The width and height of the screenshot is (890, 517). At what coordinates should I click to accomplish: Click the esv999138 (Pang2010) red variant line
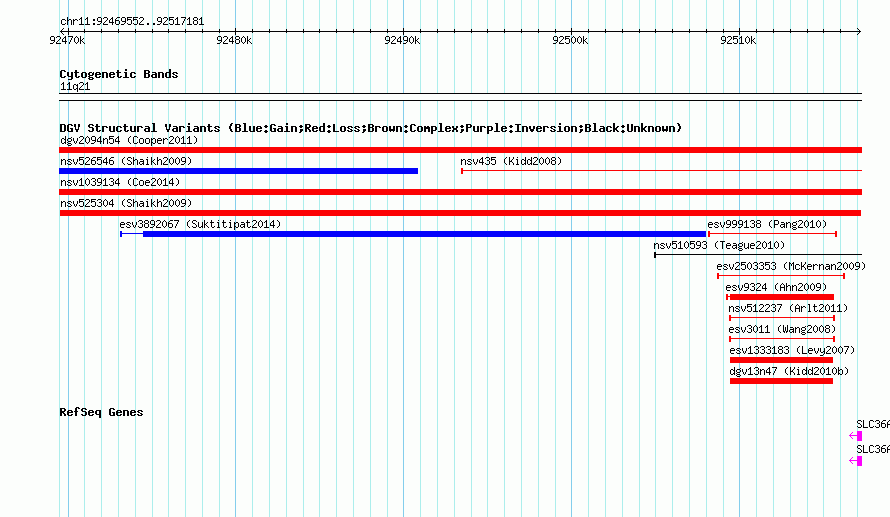(x=773, y=234)
